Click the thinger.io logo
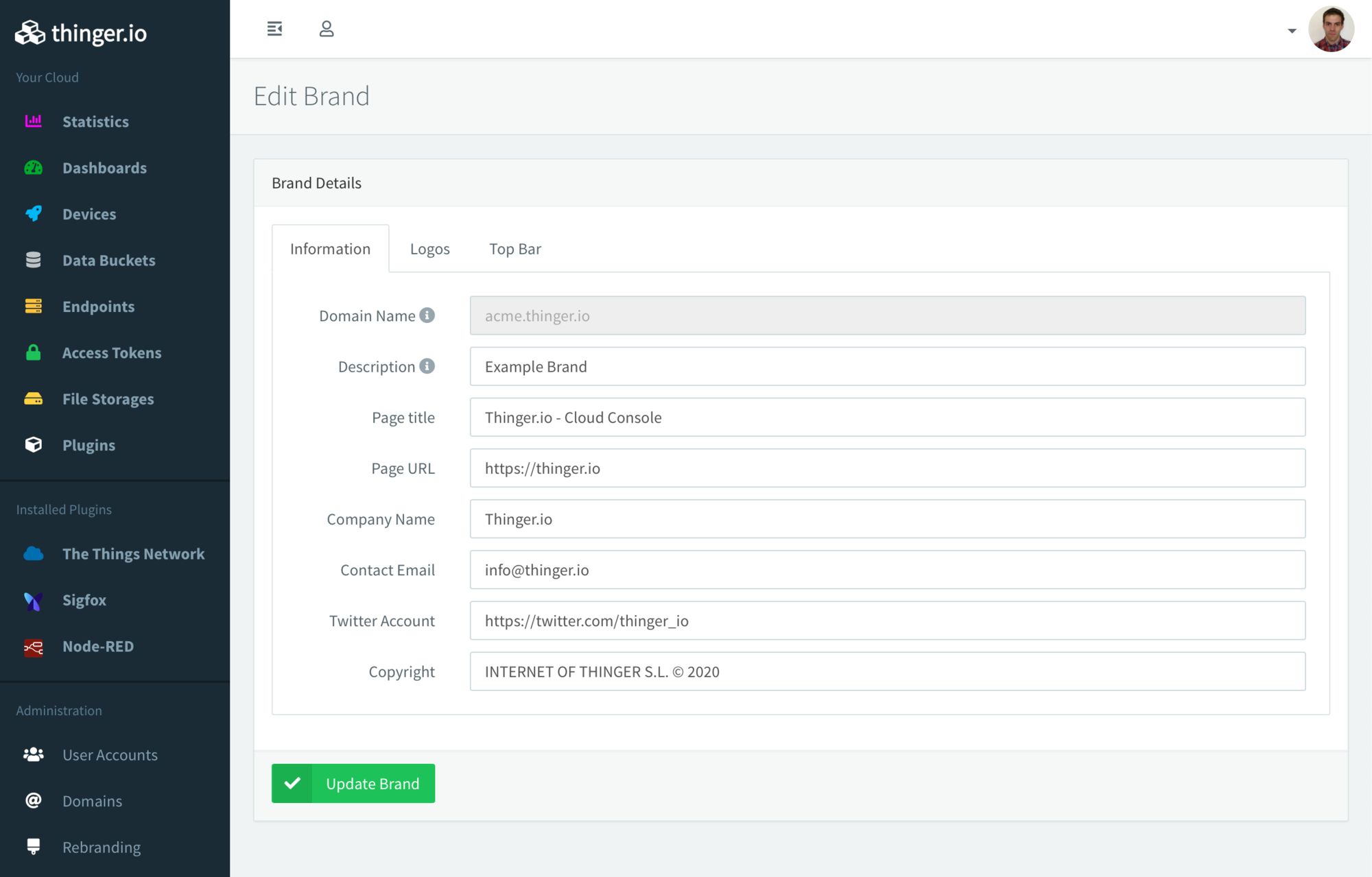 [x=81, y=32]
